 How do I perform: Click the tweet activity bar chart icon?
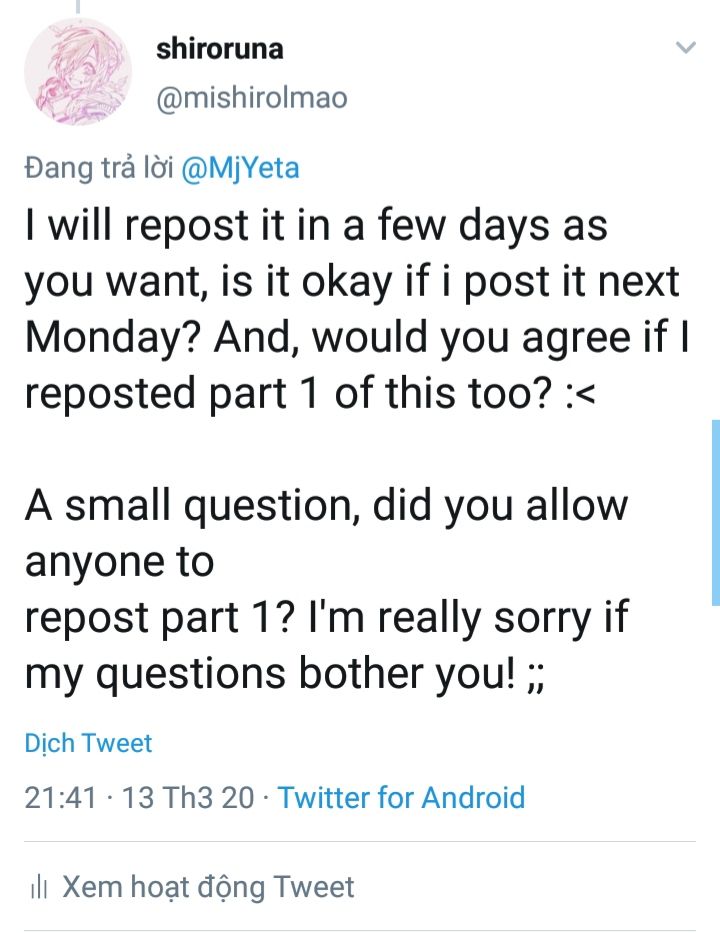tap(39, 887)
